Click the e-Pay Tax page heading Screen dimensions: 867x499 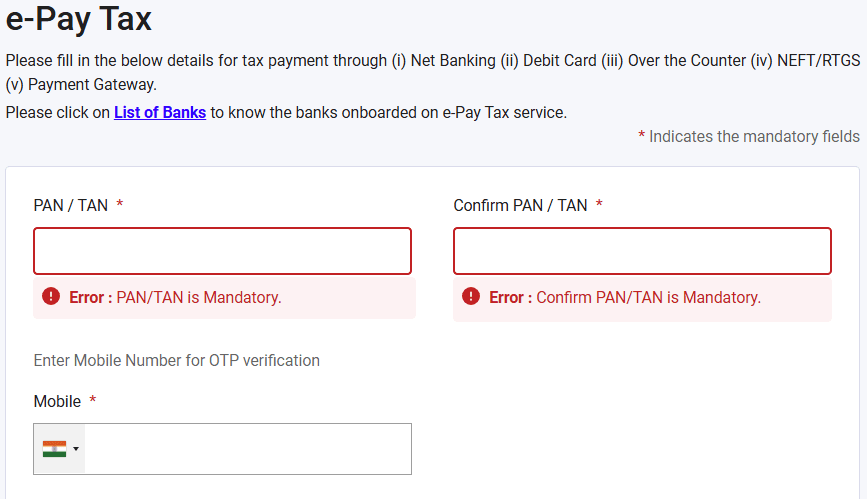79,19
